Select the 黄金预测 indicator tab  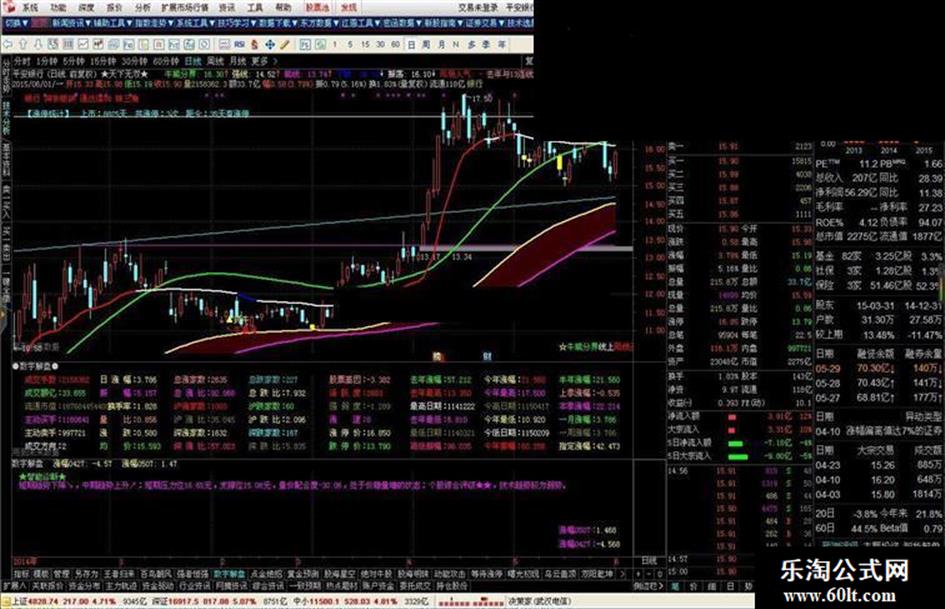coord(303,574)
